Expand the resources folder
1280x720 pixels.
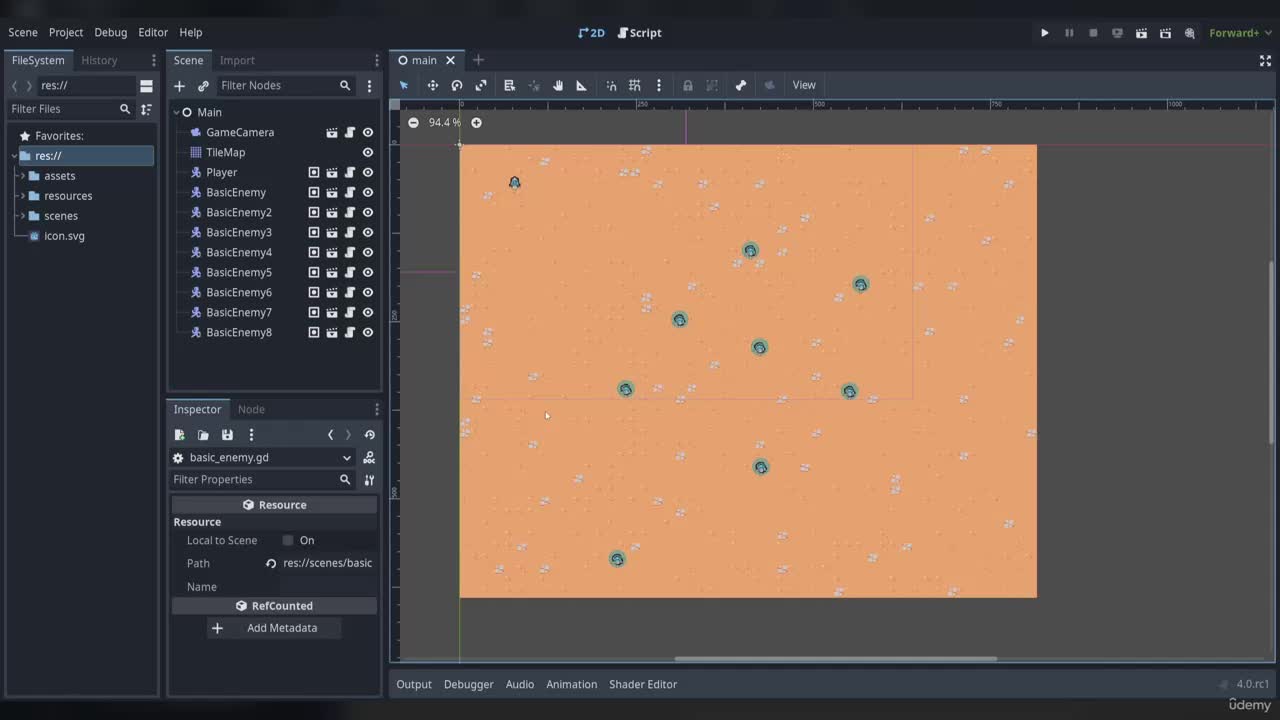(x=22, y=196)
